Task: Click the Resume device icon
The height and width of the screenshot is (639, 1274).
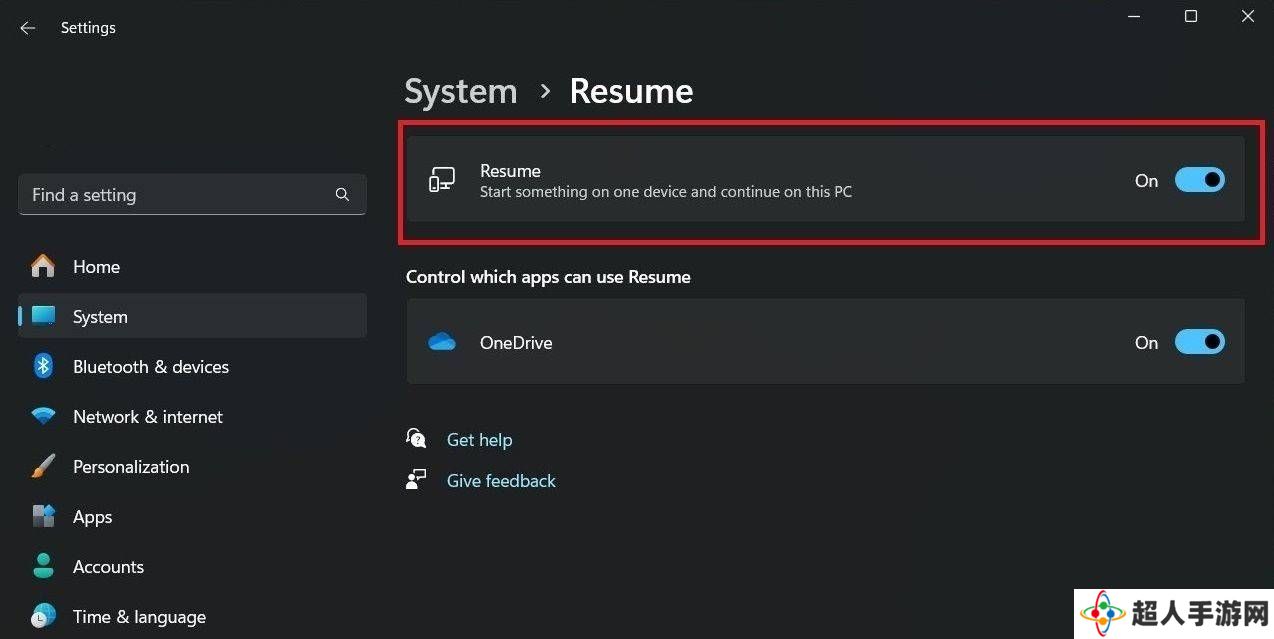Action: [442, 180]
